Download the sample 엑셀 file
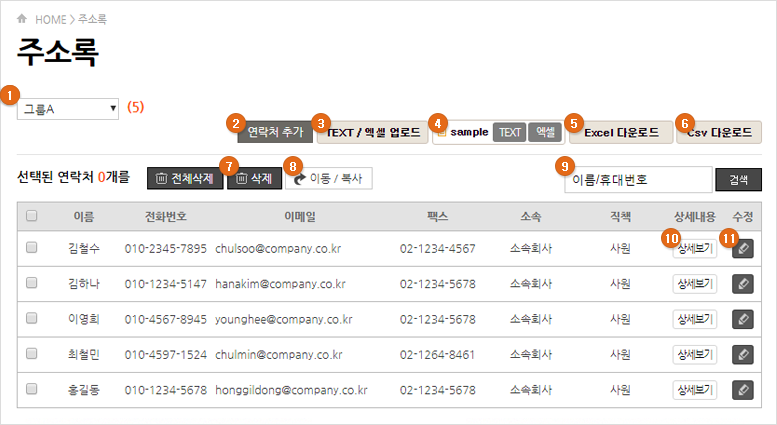The width and height of the screenshot is (777, 425). [545, 132]
